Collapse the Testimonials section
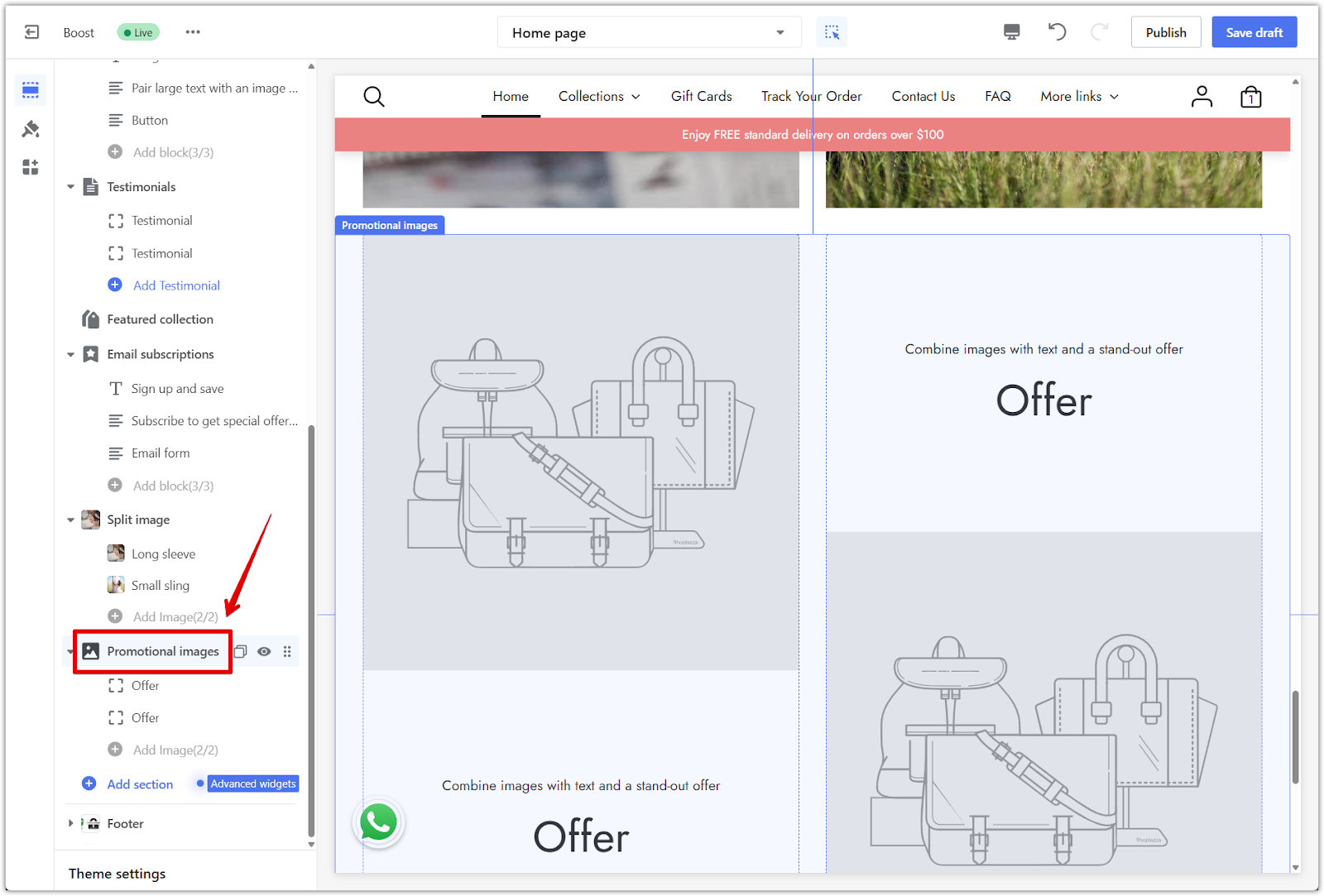The width and height of the screenshot is (1324, 896). pyautogui.click(x=70, y=187)
